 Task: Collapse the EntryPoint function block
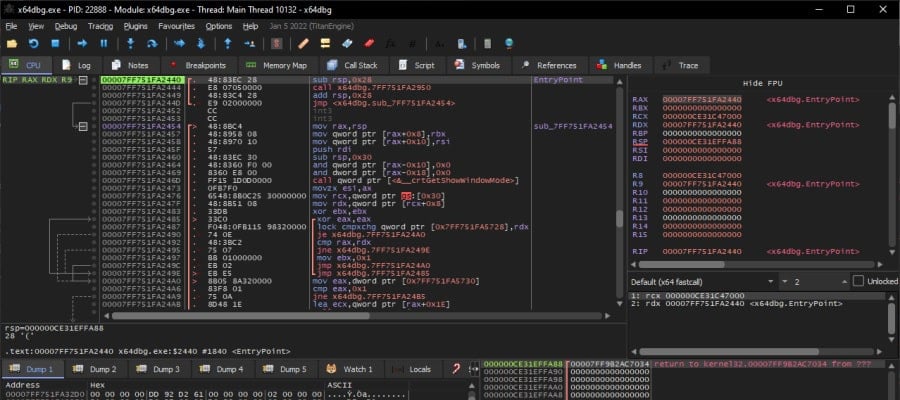click(x=83, y=80)
